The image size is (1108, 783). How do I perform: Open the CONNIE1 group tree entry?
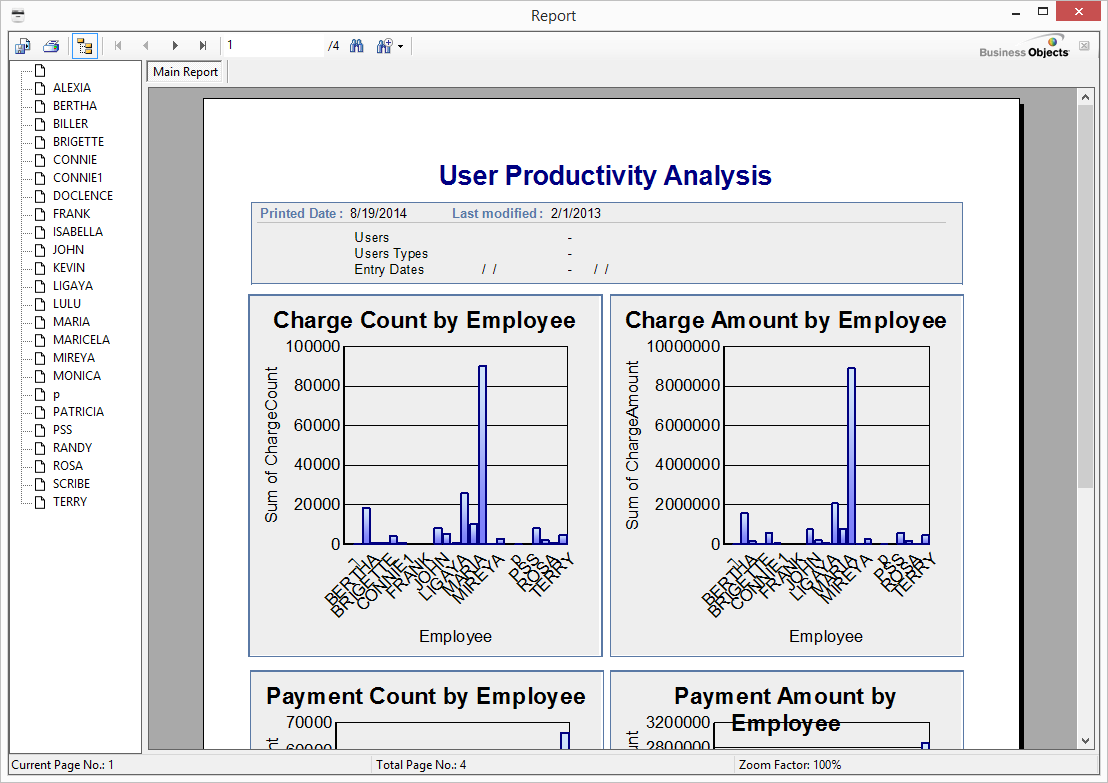(78, 178)
